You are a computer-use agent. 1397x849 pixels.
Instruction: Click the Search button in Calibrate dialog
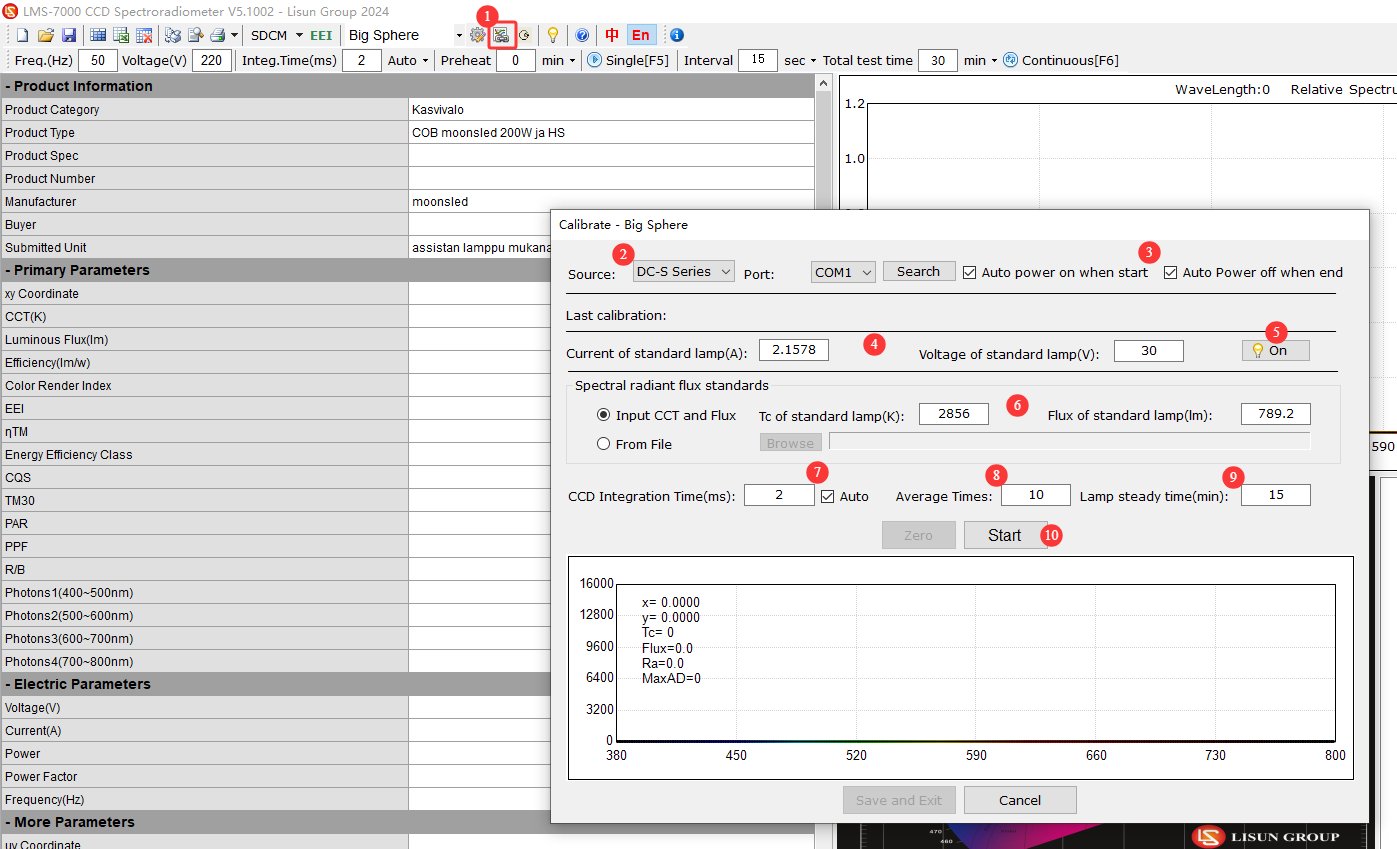click(918, 271)
